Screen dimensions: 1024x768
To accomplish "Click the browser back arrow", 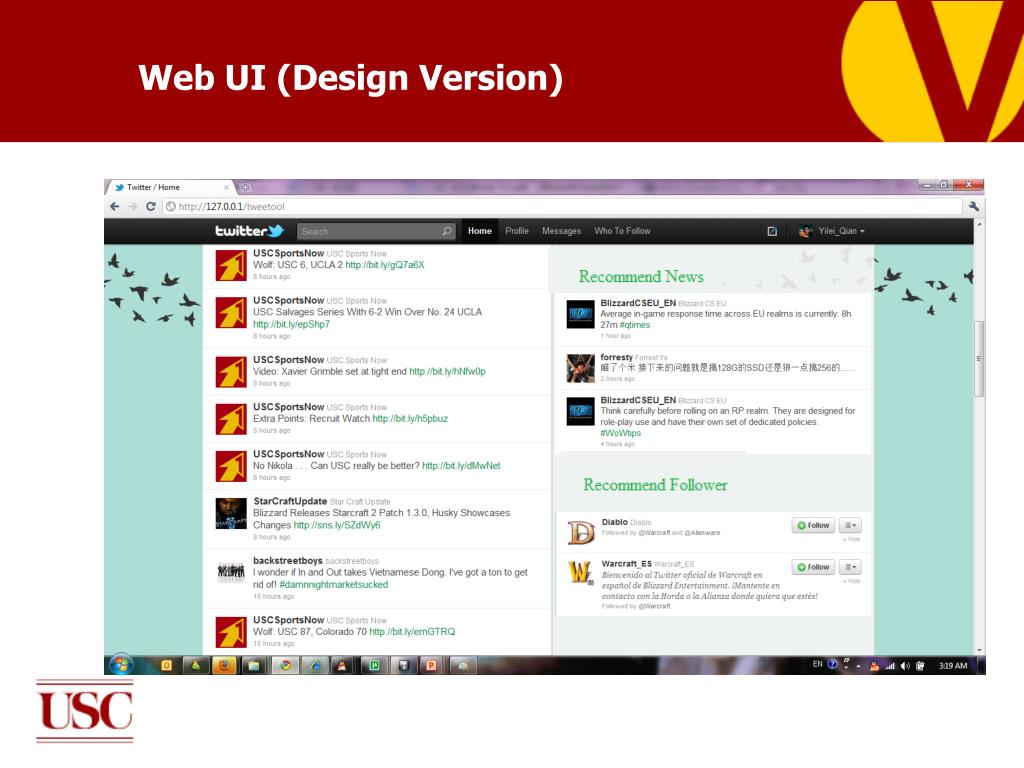I will 115,206.
